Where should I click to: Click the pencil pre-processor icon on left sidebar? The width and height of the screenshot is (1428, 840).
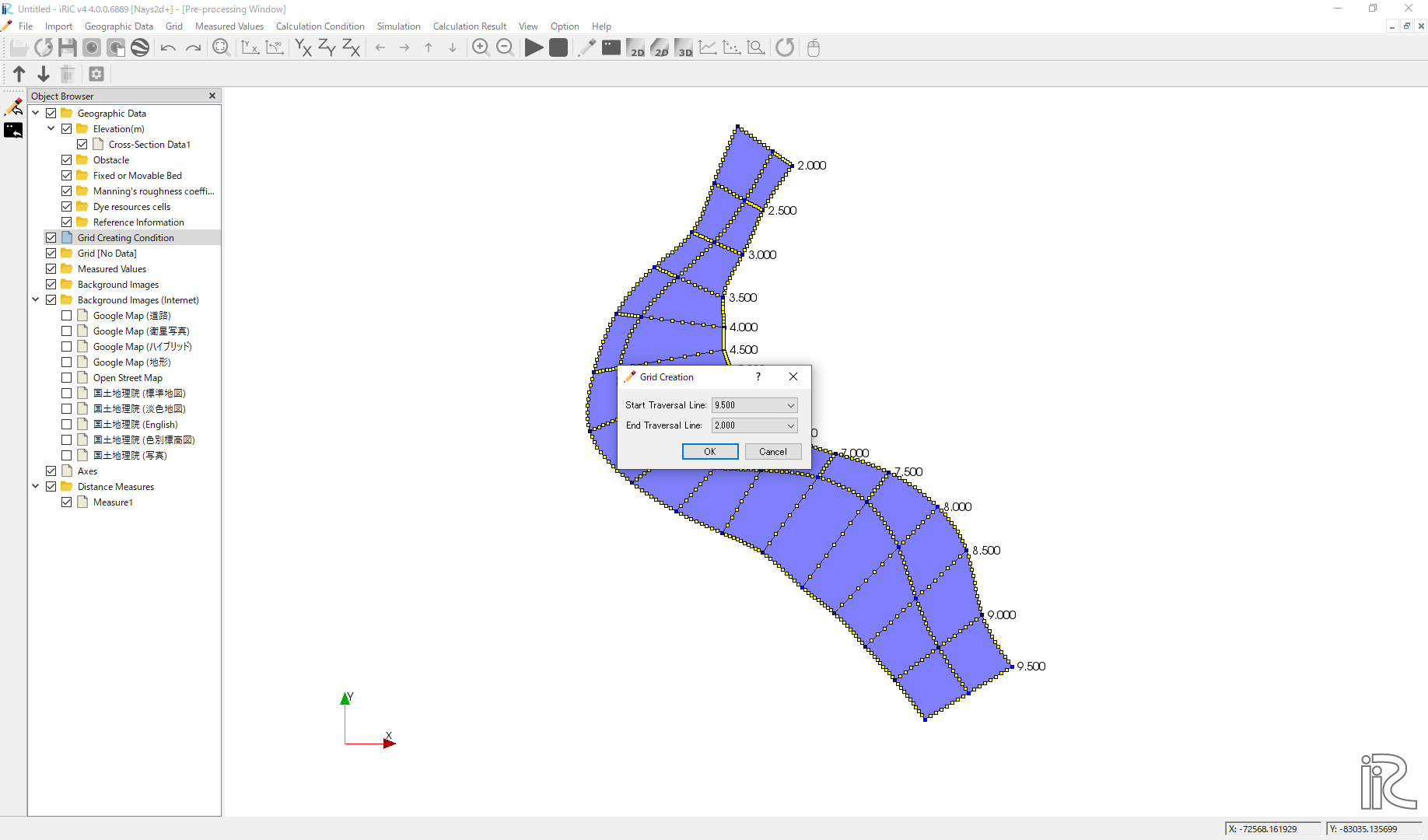coord(13,107)
